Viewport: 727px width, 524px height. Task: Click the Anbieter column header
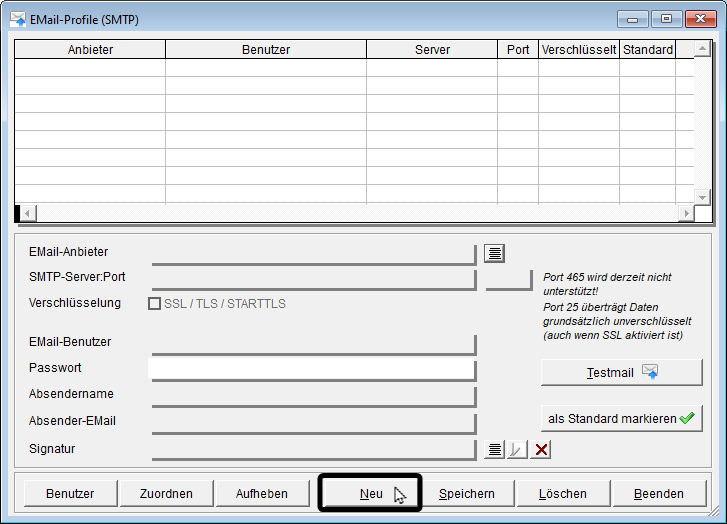click(90, 50)
